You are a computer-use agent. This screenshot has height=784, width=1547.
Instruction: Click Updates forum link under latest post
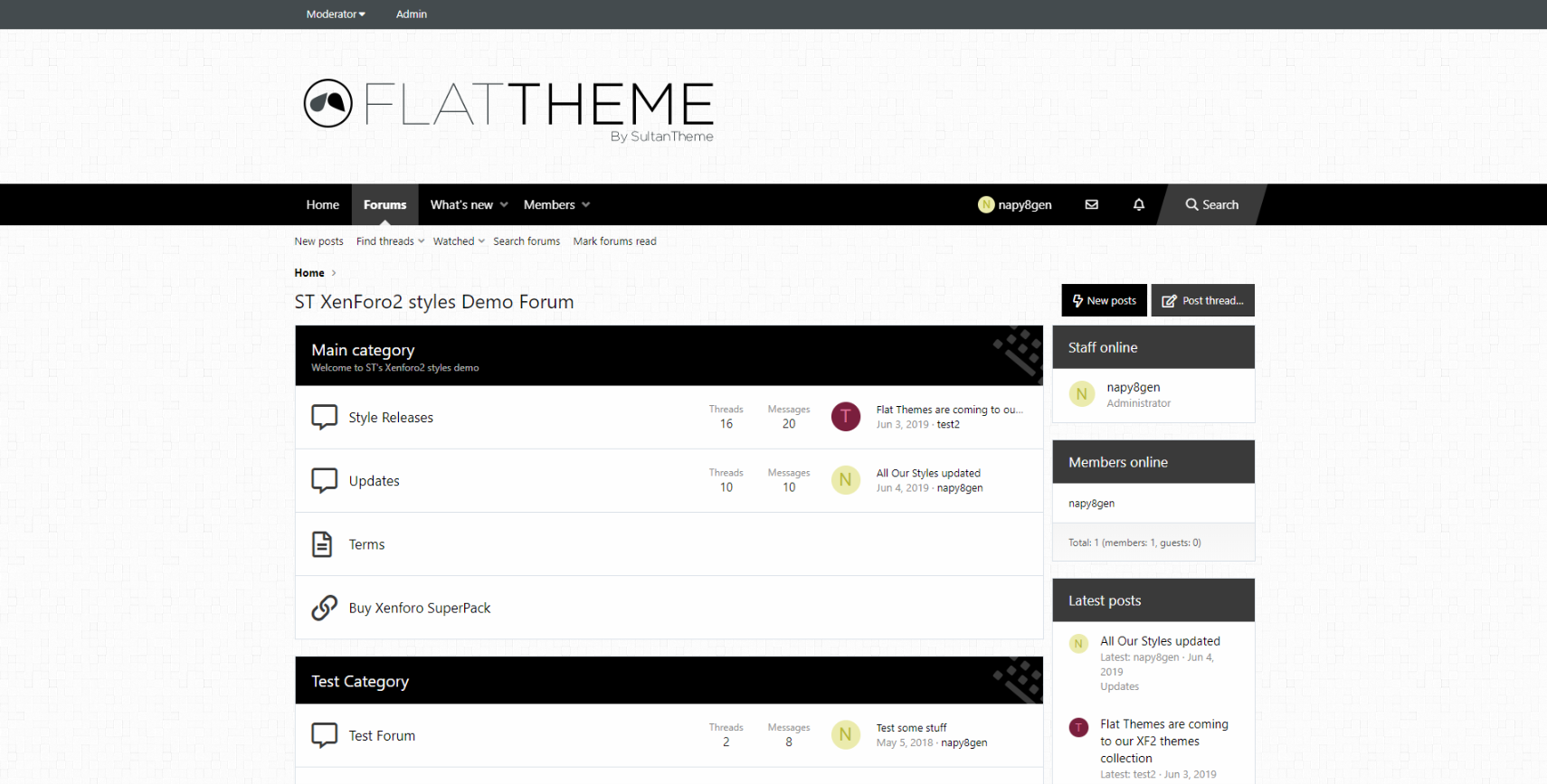(1119, 686)
